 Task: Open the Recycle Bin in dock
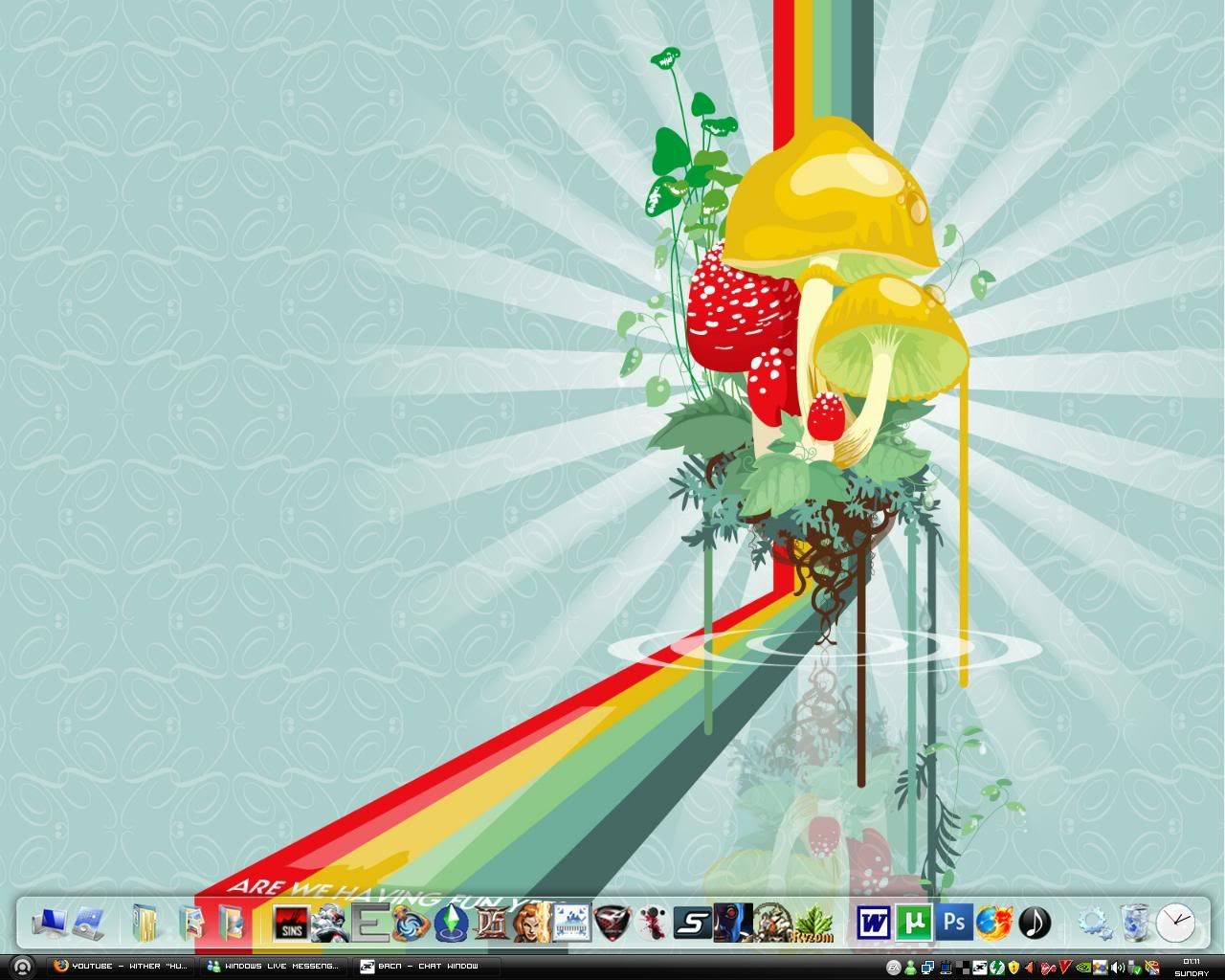pyautogui.click(x=1135, y=924)
